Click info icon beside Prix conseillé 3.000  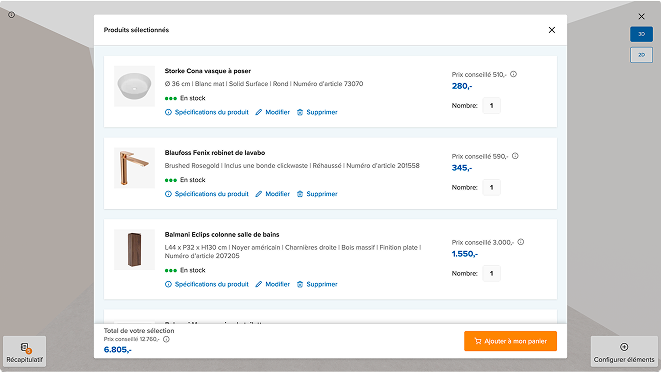[521, 242]
